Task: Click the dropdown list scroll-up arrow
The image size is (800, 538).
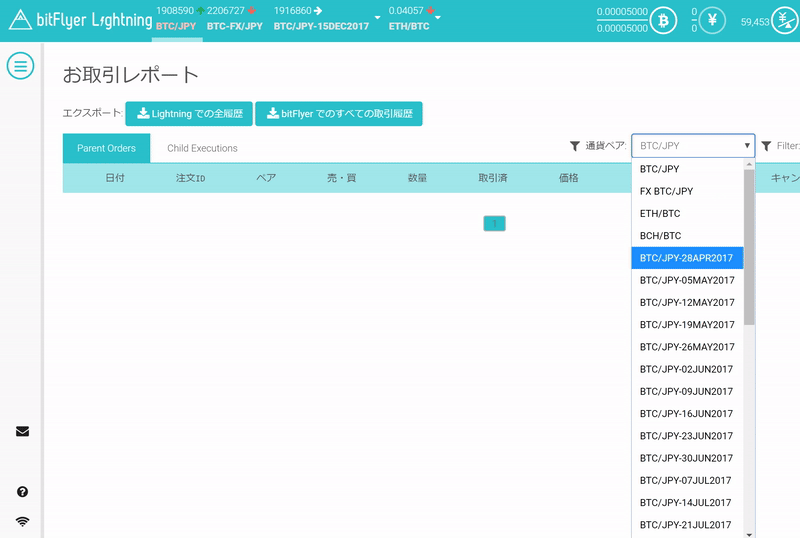Action: (749, 164)
